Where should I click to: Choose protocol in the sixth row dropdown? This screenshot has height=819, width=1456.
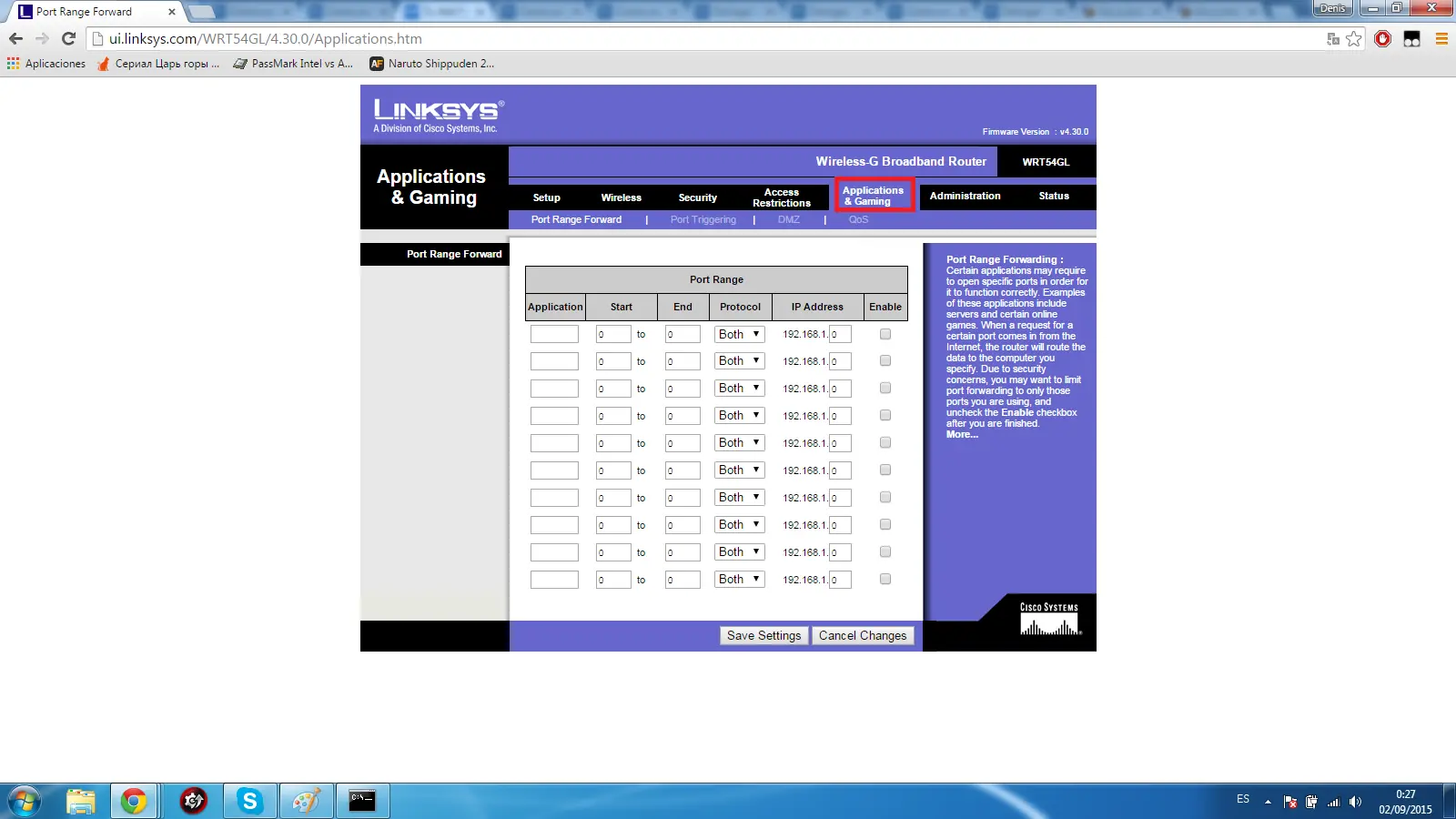coord(740,470)
